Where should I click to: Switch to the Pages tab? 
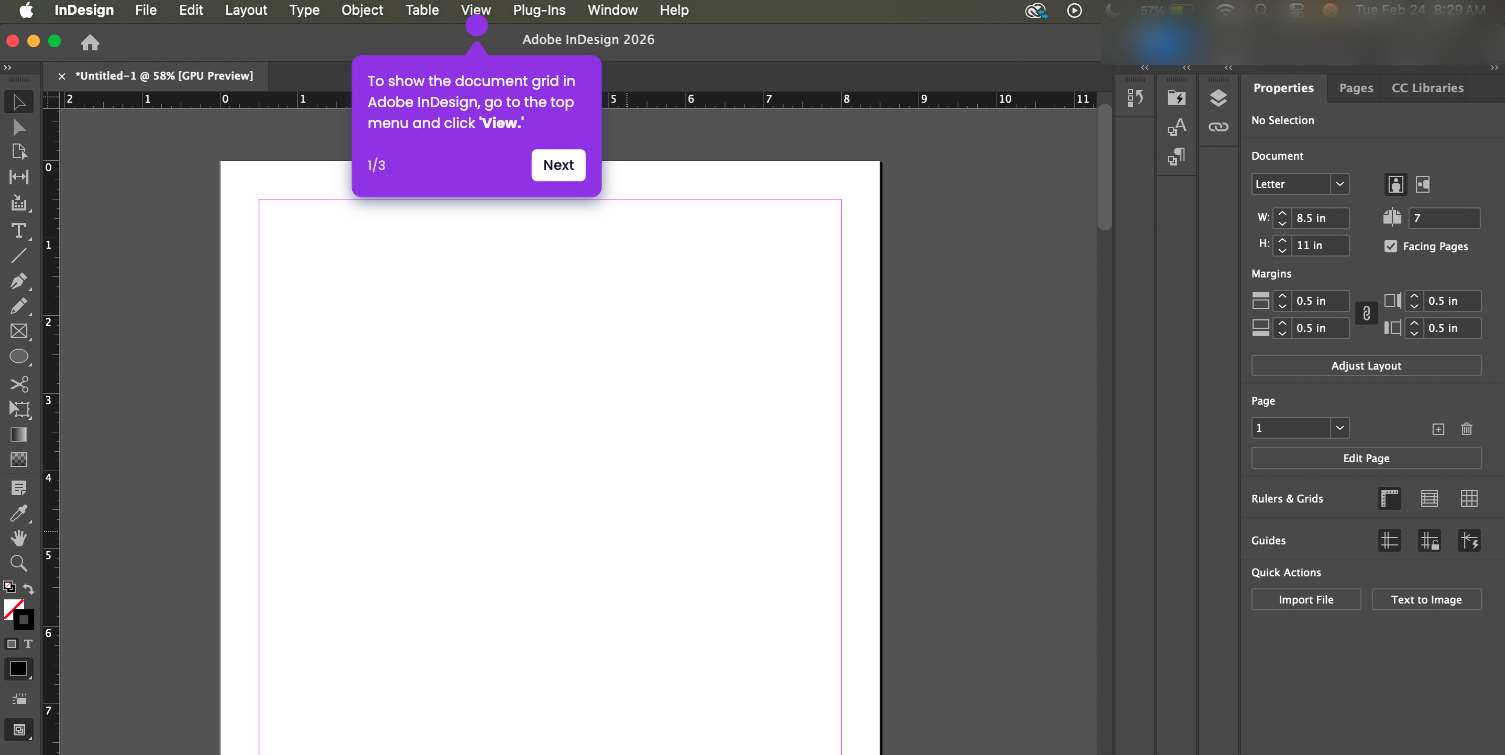[1356, 88]
